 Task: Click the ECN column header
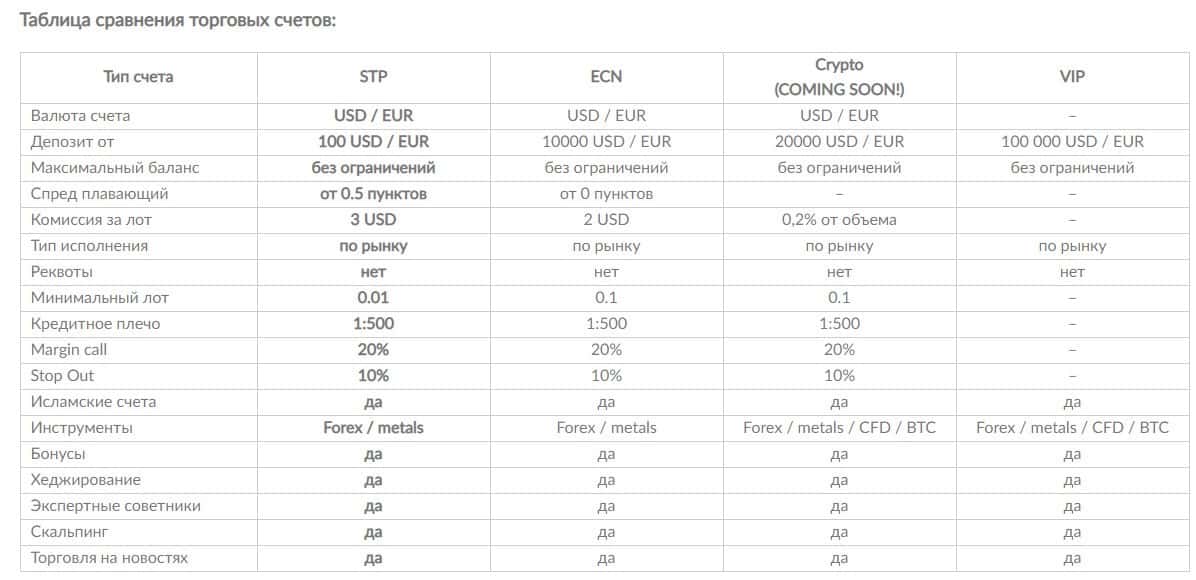[606, 76]
